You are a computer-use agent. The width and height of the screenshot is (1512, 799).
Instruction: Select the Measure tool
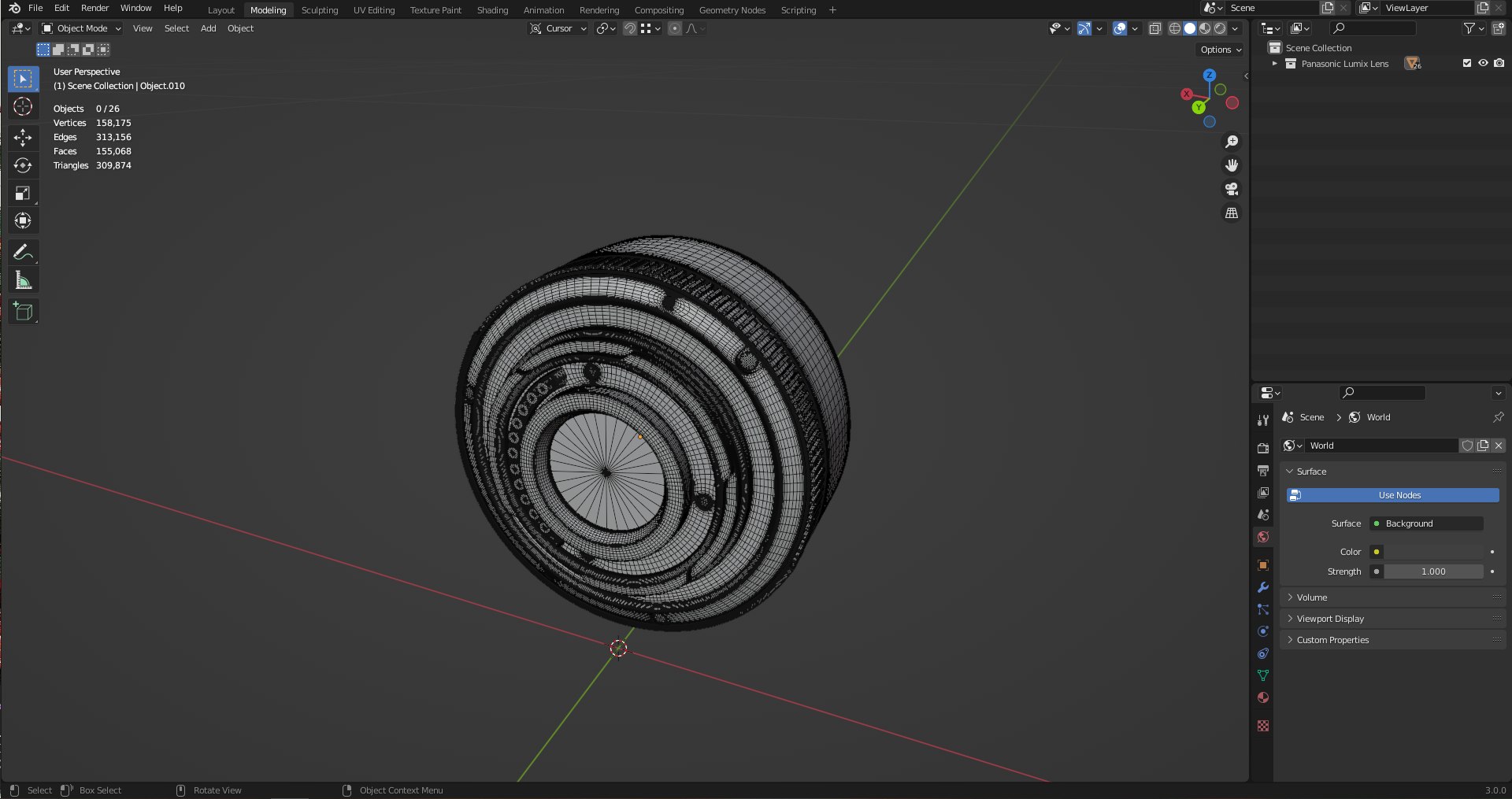click(x=23, y=280)
